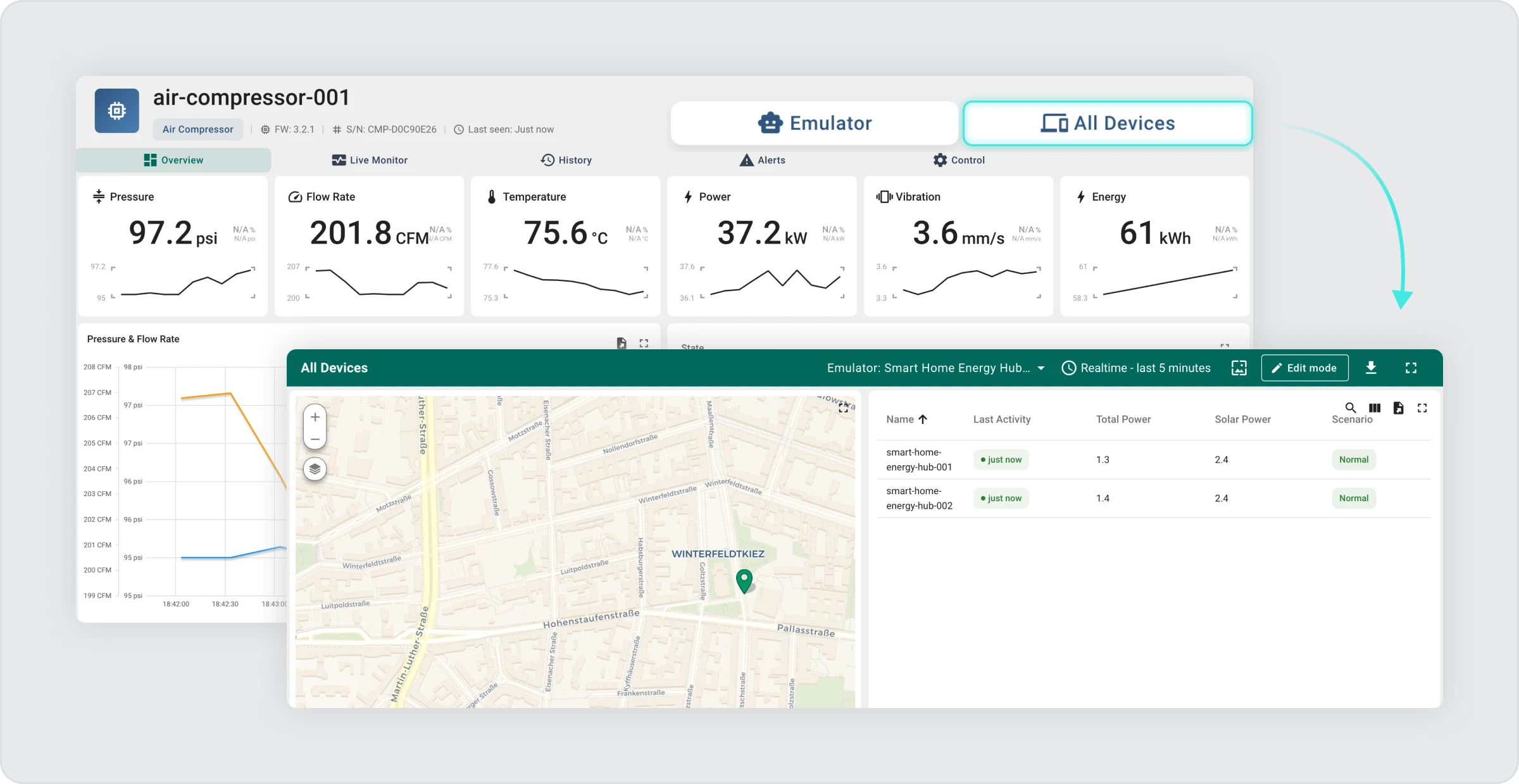1519x784 pixels.
Task: Open the dashboard screenshot icon
Action: click(x=1239, y=368)
